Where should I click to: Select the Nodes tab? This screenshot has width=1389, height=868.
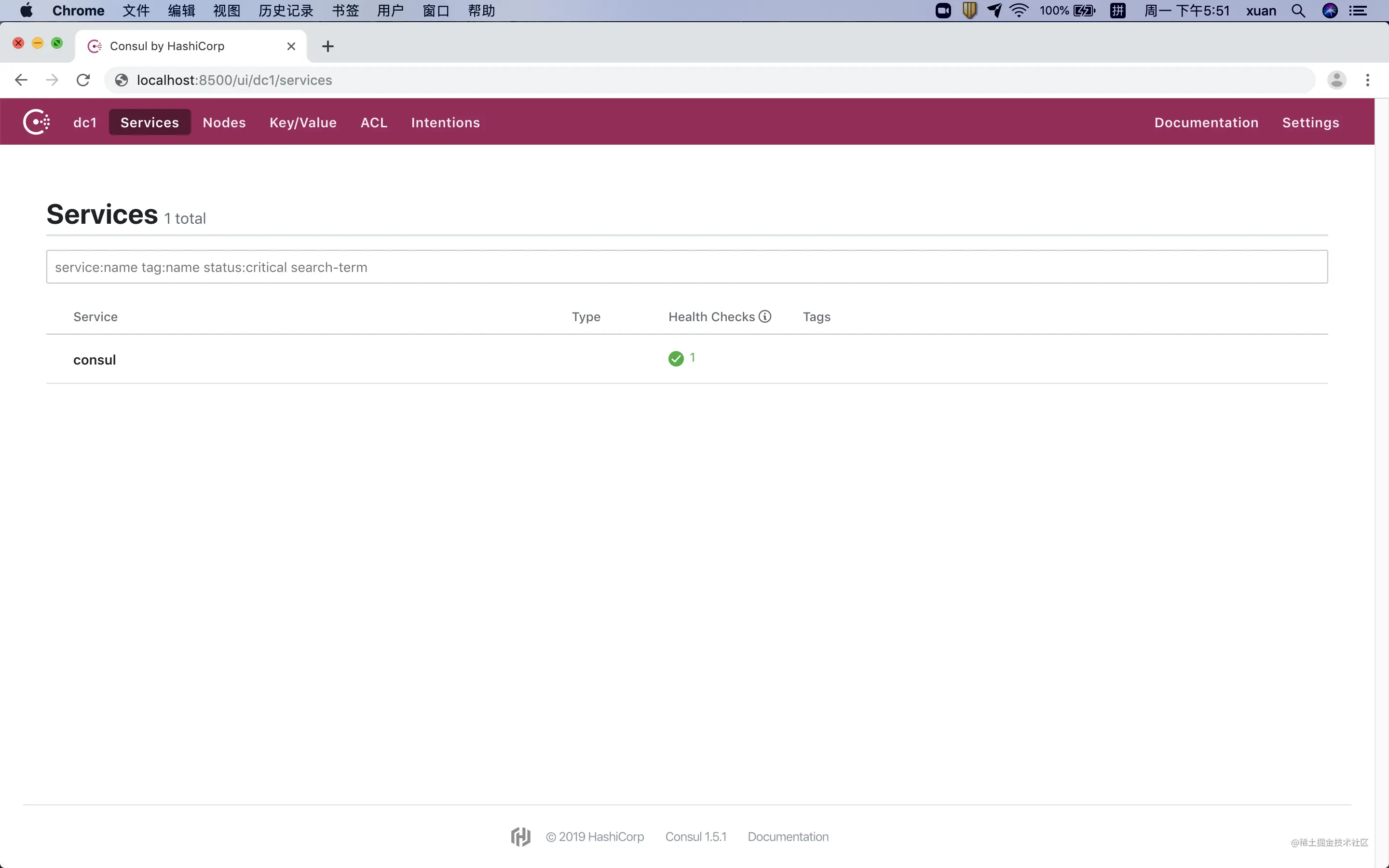[x=224, y=122]
